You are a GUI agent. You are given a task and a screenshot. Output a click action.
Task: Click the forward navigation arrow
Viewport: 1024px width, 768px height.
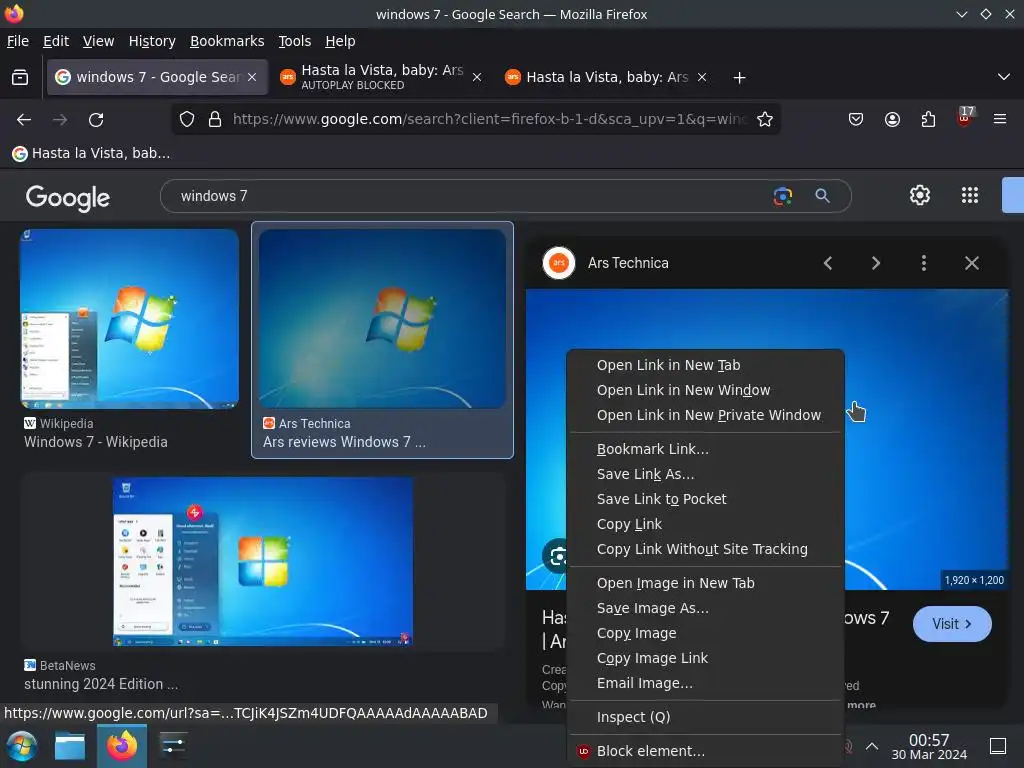click(x=60, y=120)
